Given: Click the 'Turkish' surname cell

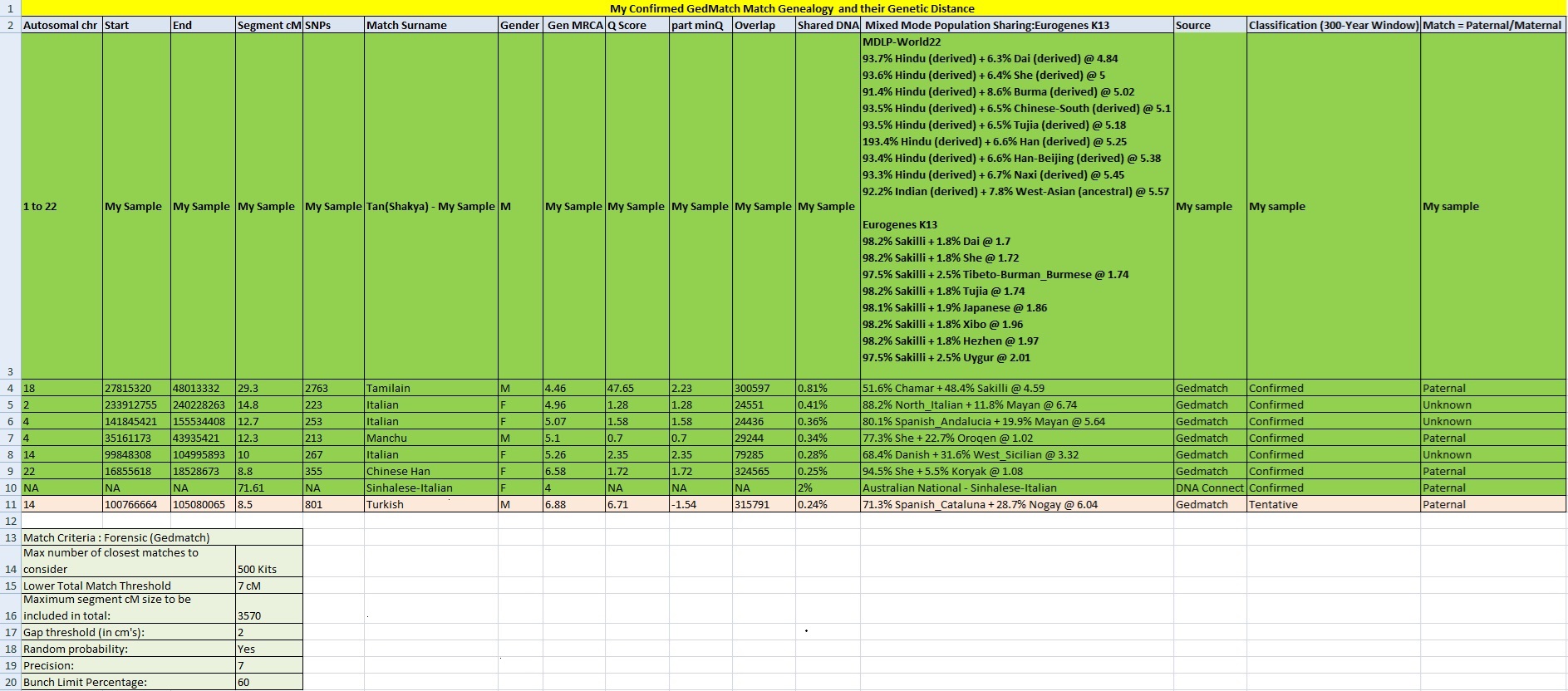Looking at the screenshot, I should [431, 504].
